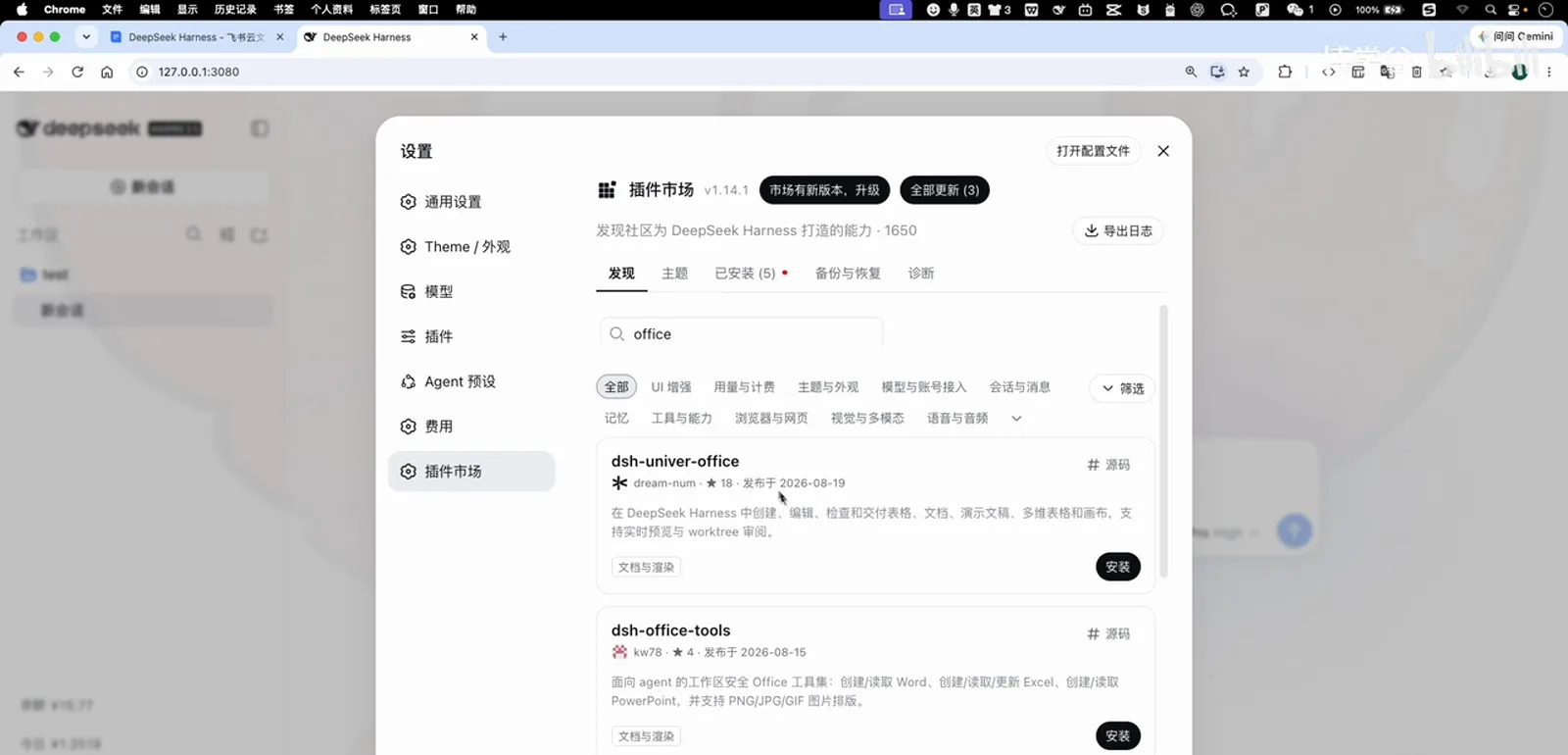This screenshot has width=1568, height=755.
Task: Reload the page in Chrome
Action: click(77, 72)
